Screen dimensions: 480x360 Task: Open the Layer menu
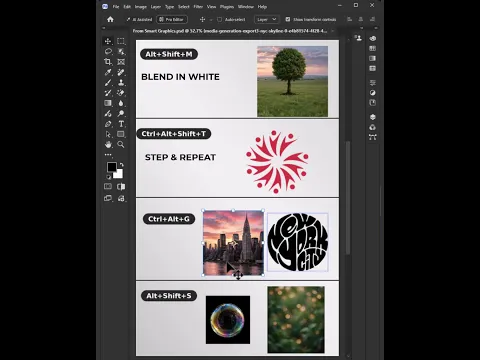pyautogui.click(x=156, y=7)
